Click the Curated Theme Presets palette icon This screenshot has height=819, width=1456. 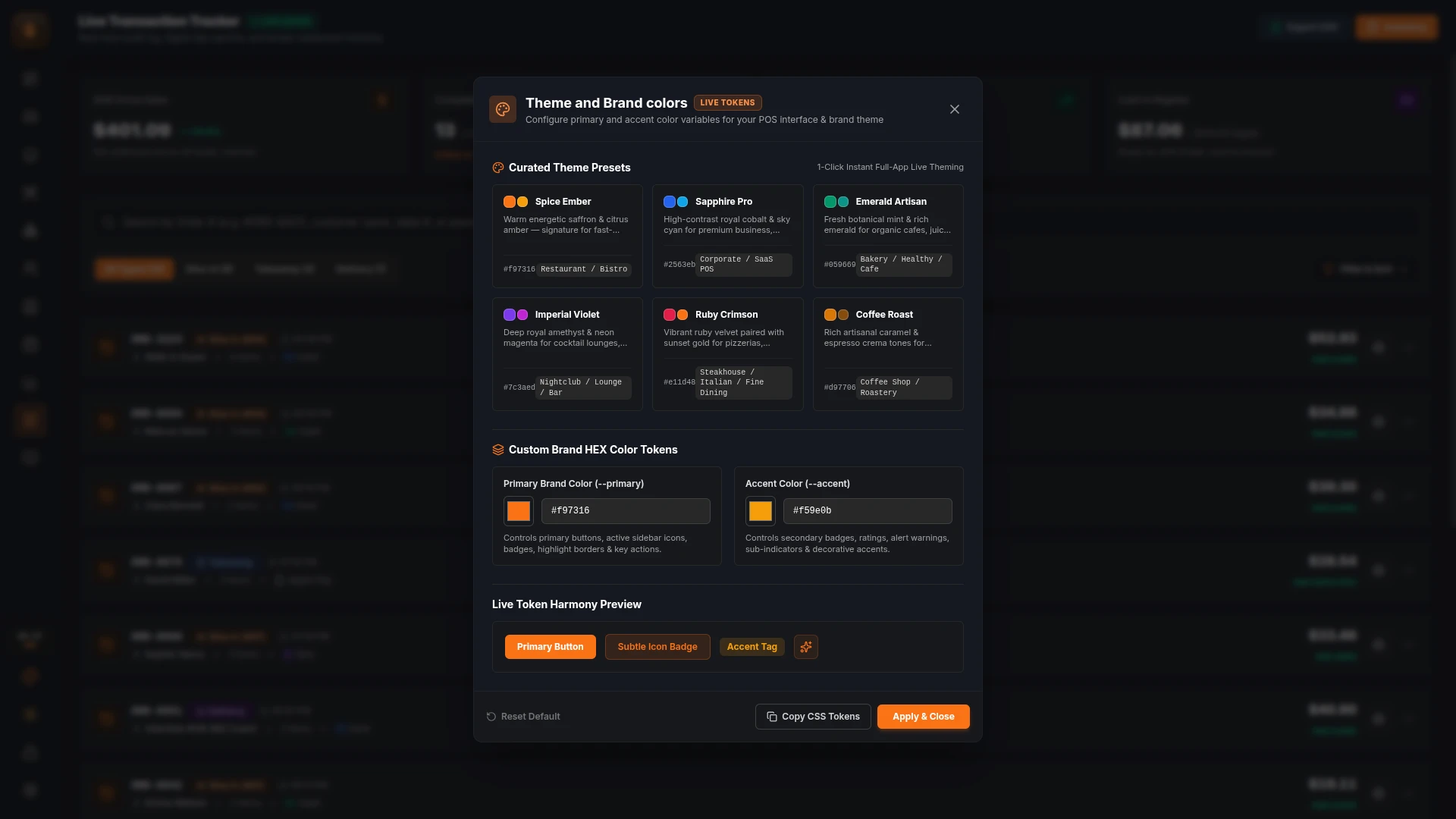tap(498, 168)
